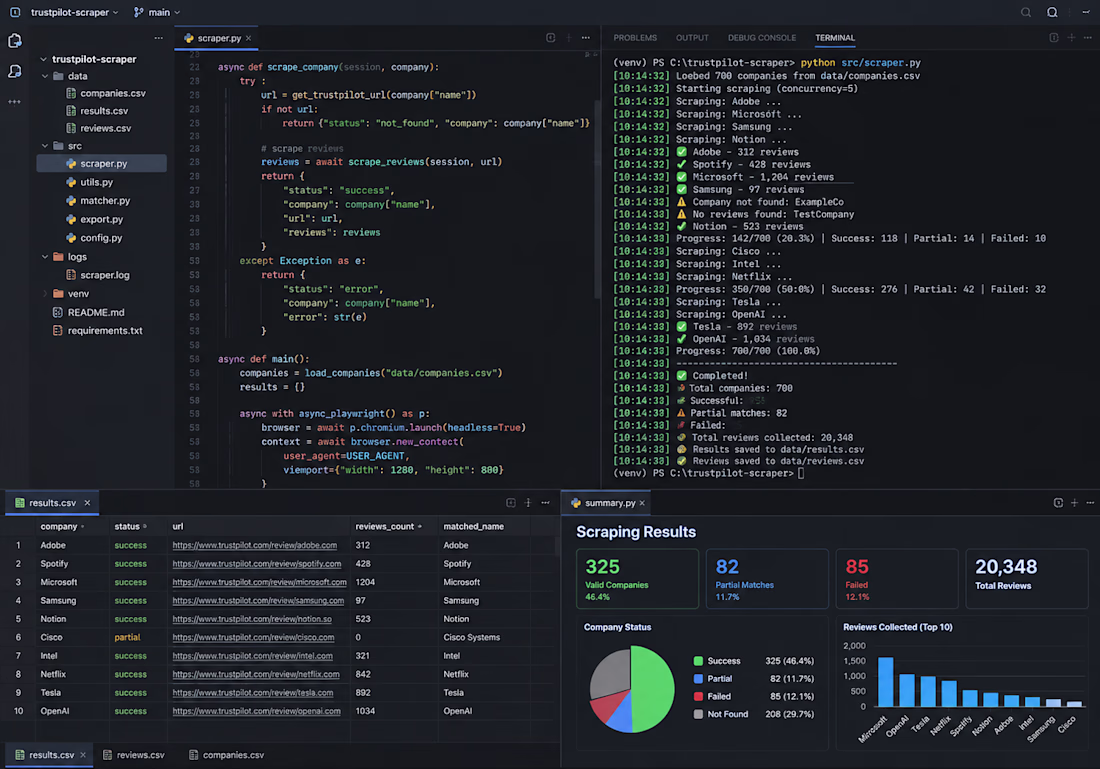The image size is (1100, 769).
Task: Switch to the PROBLEMS tab
Action: tap(635, 38)
